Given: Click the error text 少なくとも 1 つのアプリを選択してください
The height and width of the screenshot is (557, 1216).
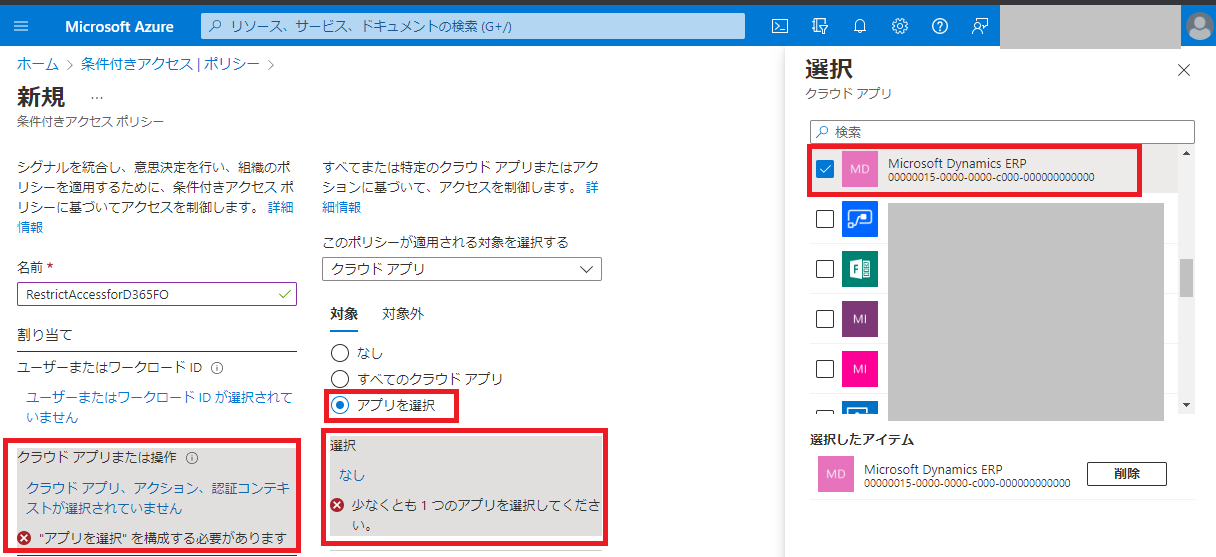Looking at the screenshot, I should pyautogui.click(x=475, y=515).
